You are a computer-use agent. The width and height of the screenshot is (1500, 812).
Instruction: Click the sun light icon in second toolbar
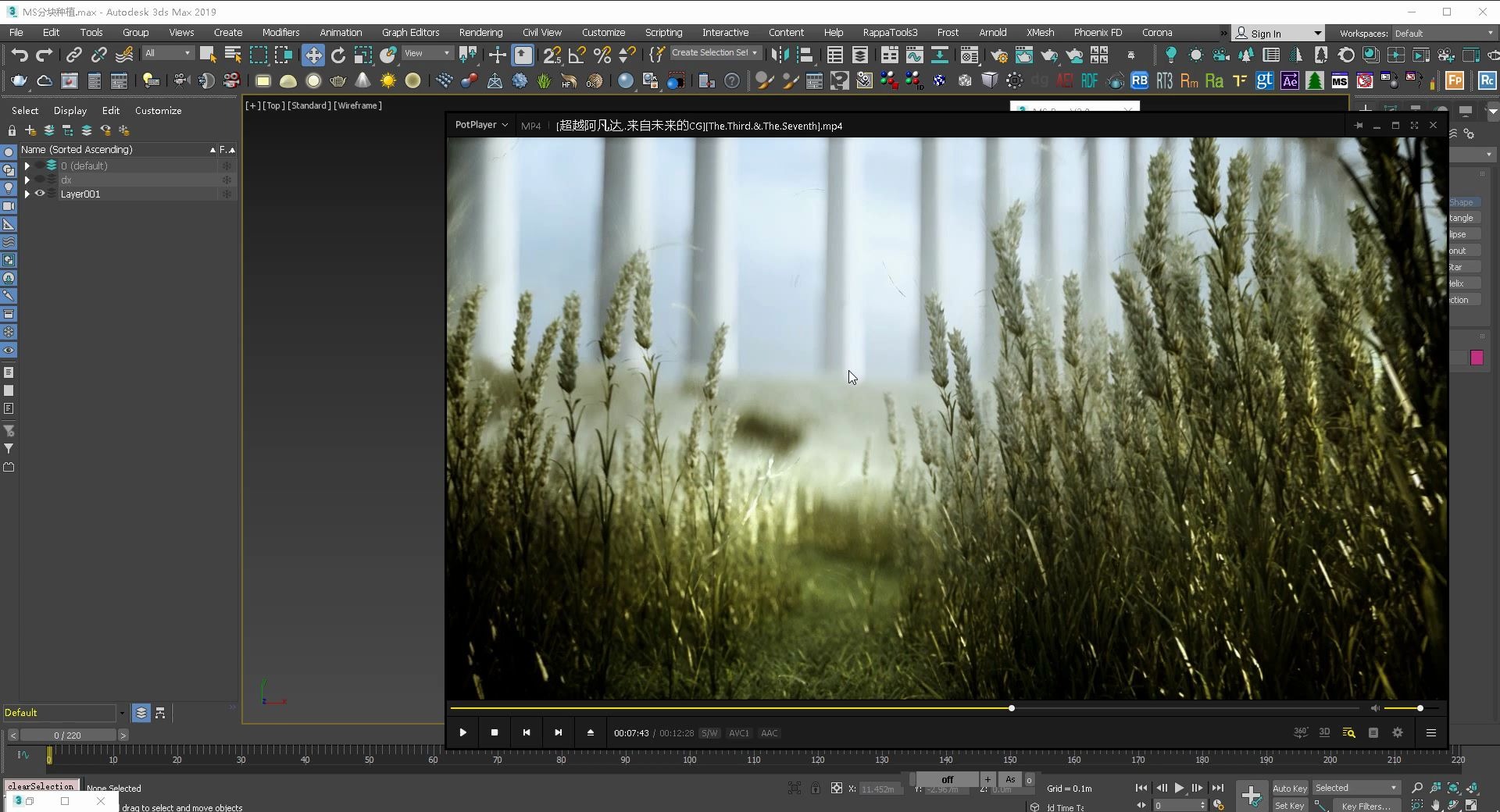[x=388, y=80]
